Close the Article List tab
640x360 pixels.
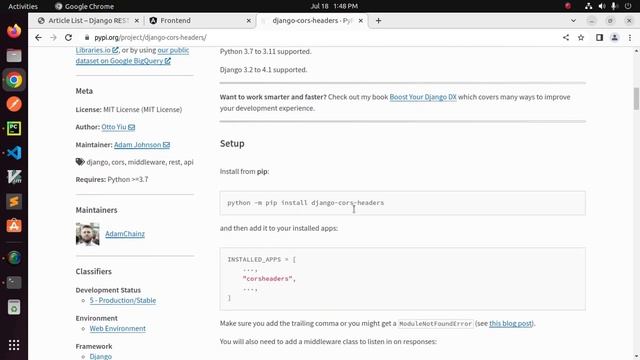click(x=137, y=20)
